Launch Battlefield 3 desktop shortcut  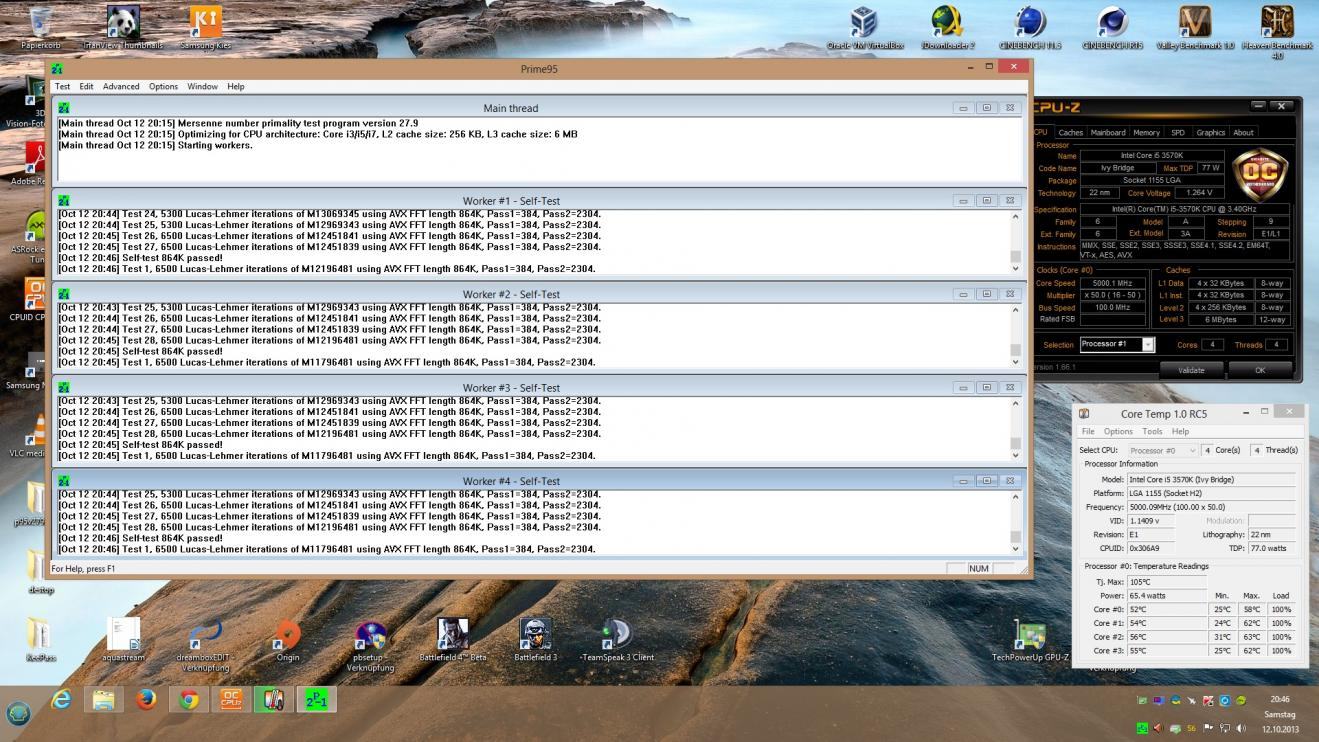[535, 640]
